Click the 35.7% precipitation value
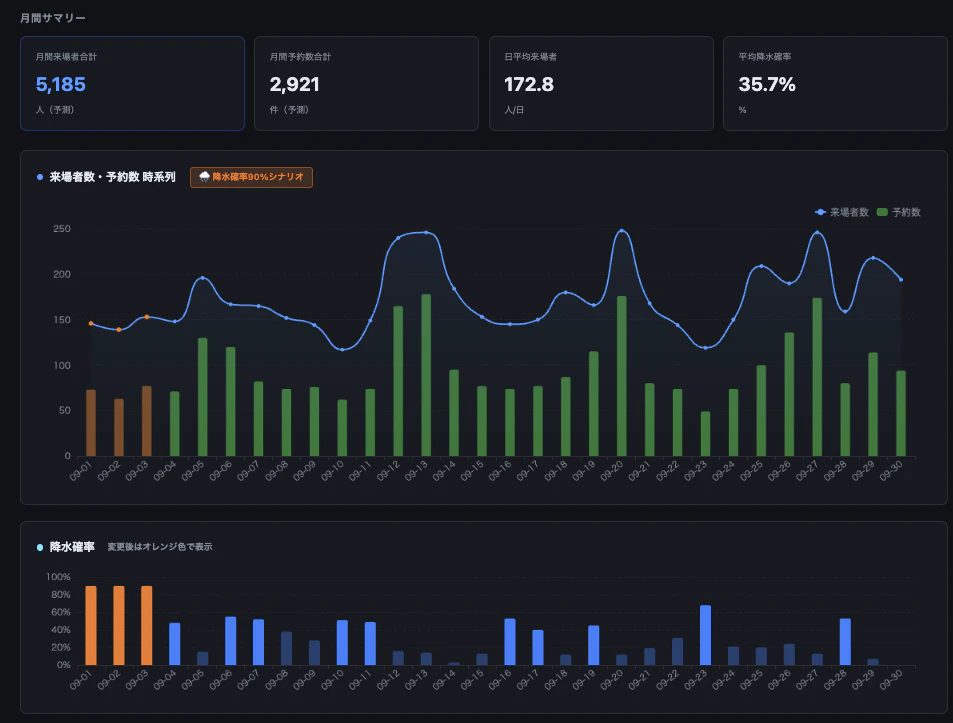 (767, 84)
